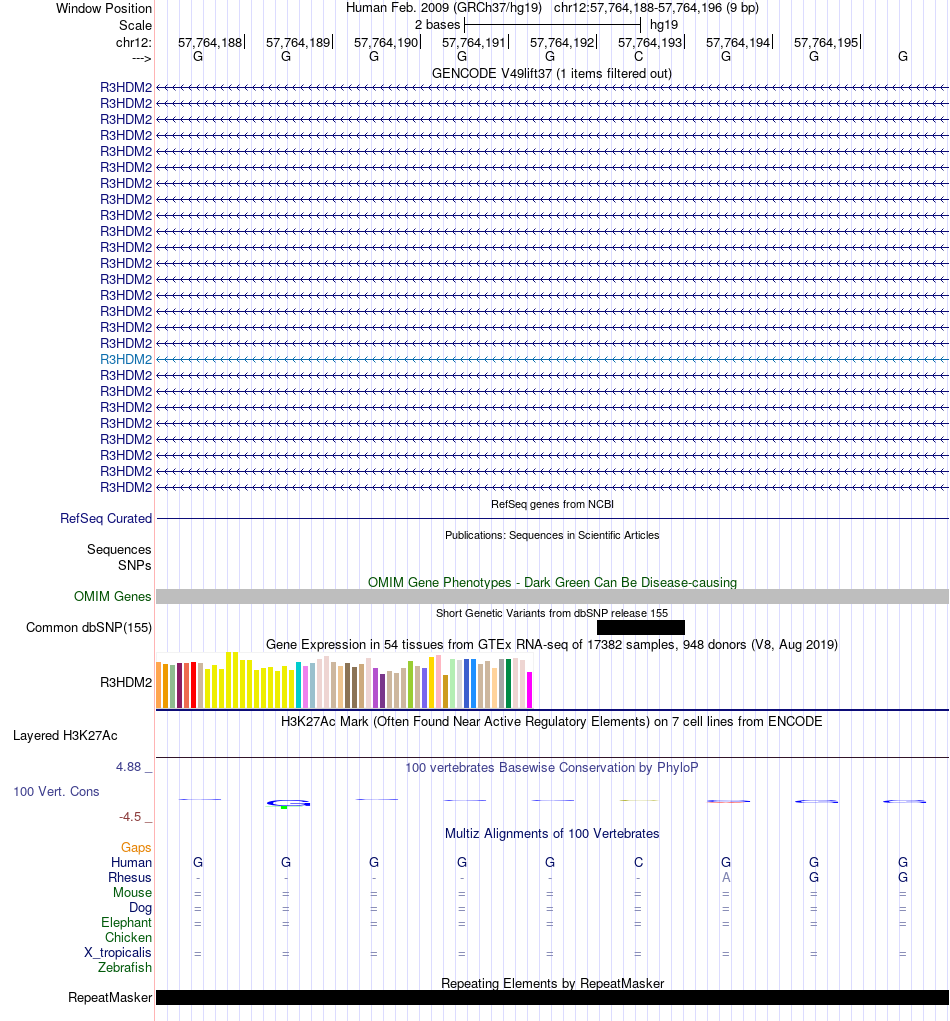Select the black dbSNP variant block

641,628
